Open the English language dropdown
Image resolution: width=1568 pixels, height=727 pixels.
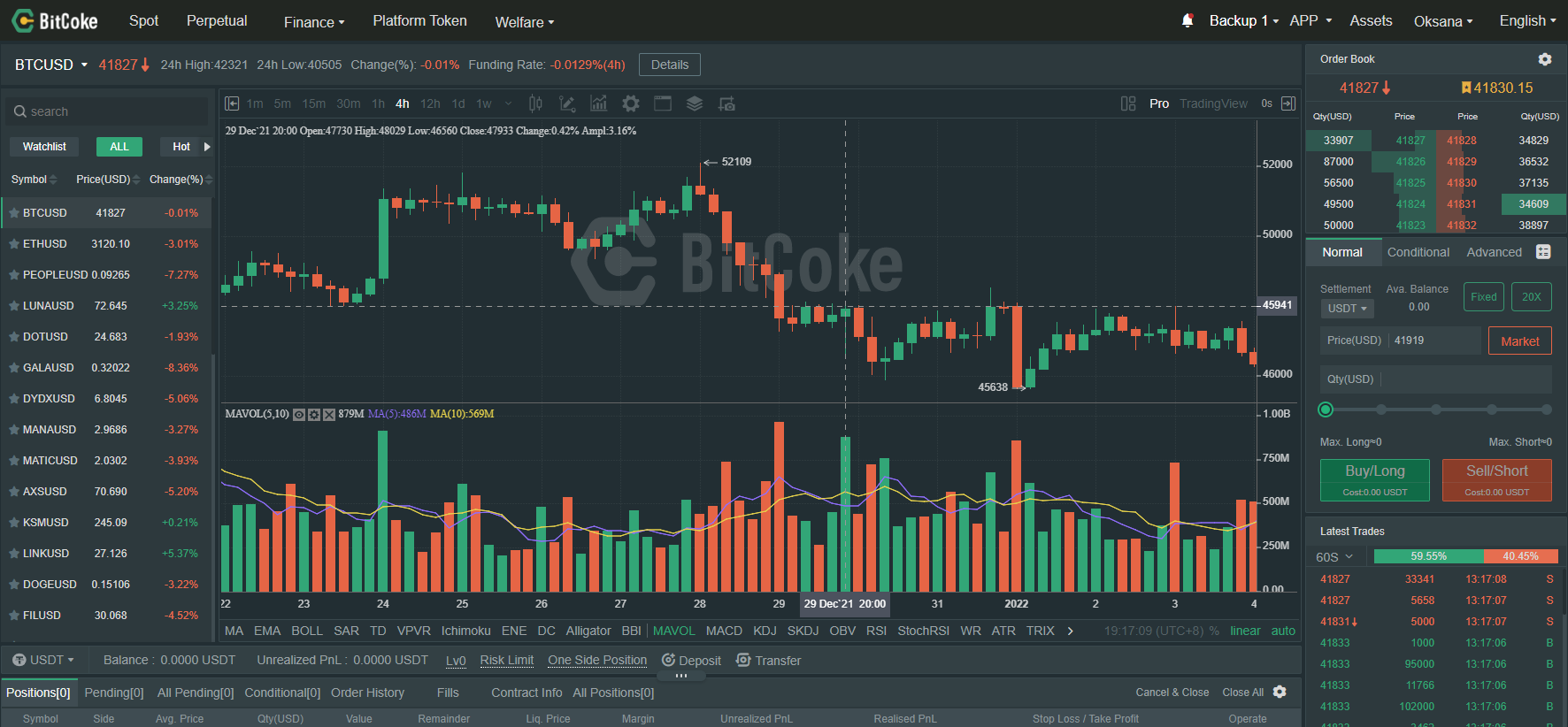[x=1528, y=20]
